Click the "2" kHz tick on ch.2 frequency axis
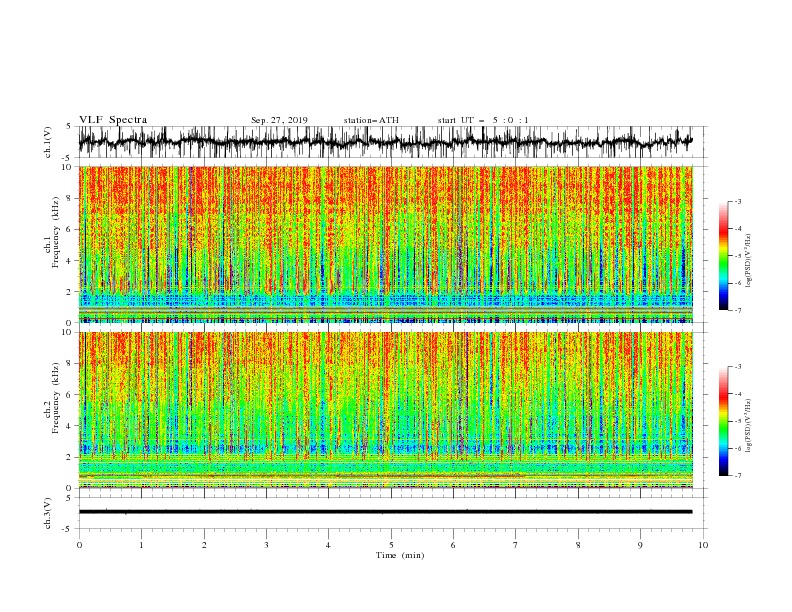This screenshot has height=612, width=792. 70,457
